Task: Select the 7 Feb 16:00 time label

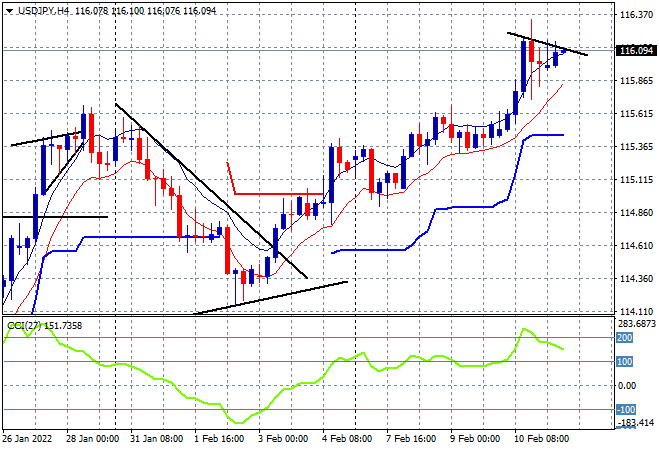Action: point(411,439)
